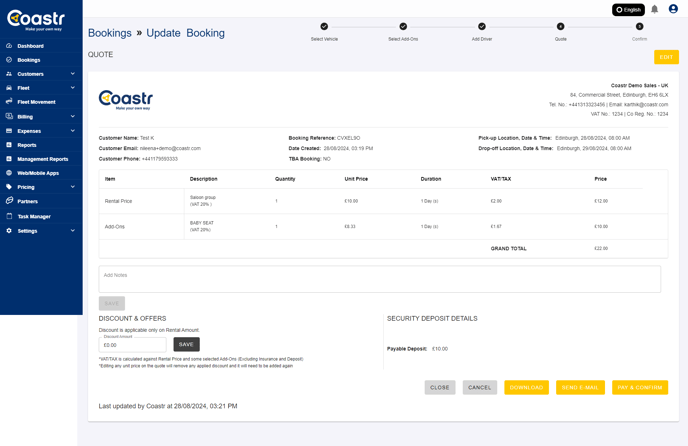Click into the Add Notes field
688x446 pixels.
pyautogui.click(x=380, y=279)
